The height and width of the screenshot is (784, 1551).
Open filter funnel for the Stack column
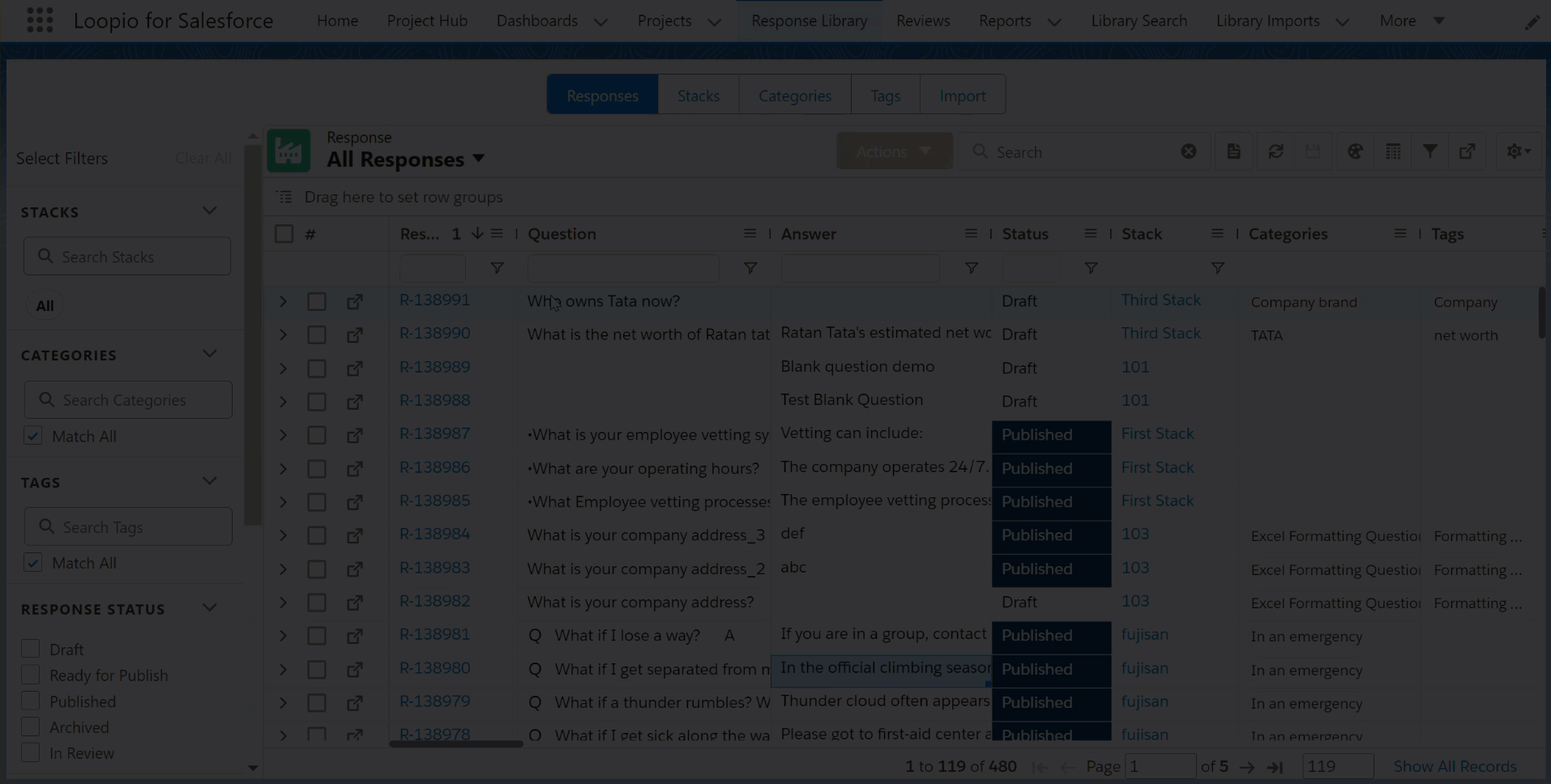pyautogui.click(x=1217, y=267)
